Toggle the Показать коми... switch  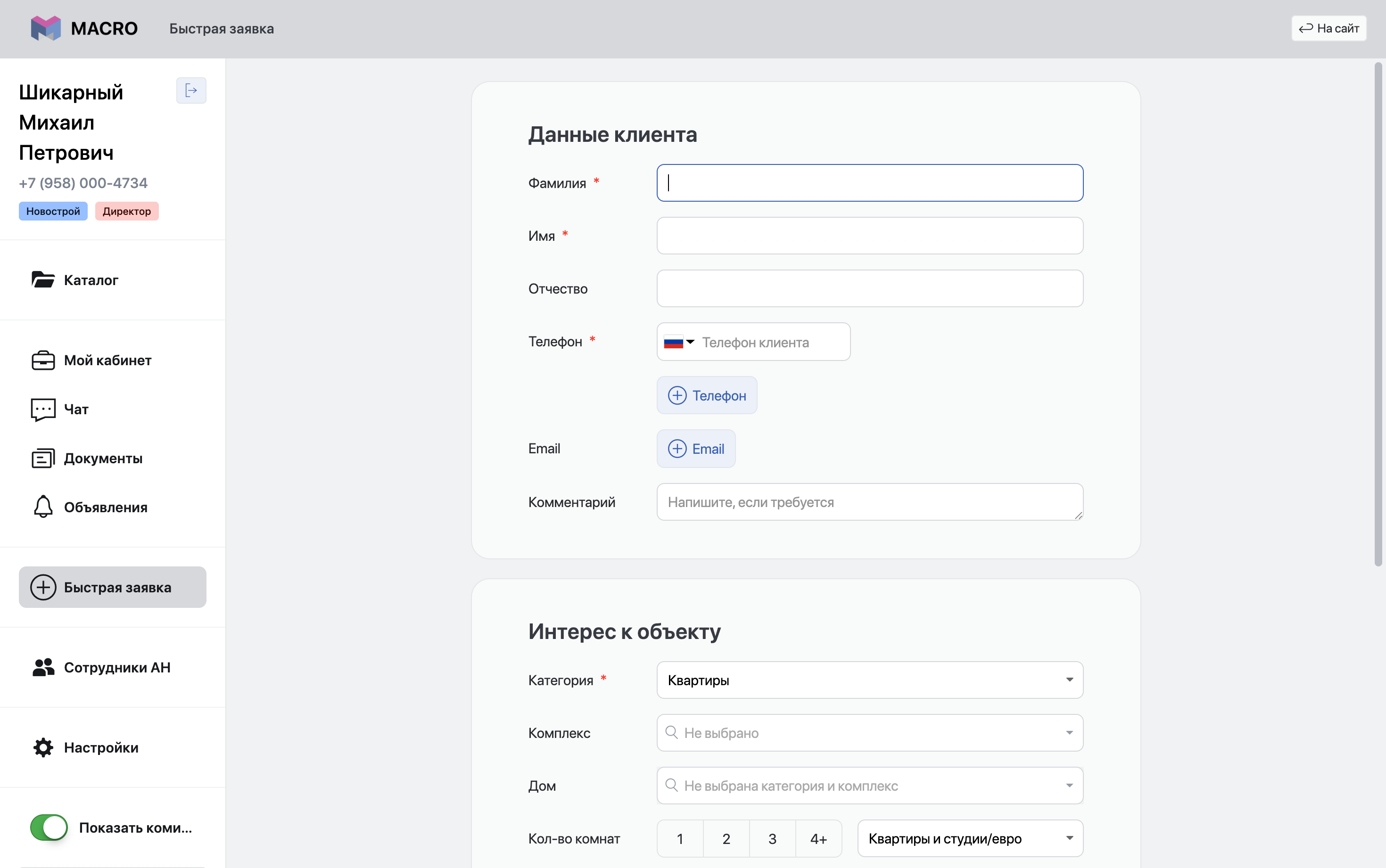pos(49,827)
